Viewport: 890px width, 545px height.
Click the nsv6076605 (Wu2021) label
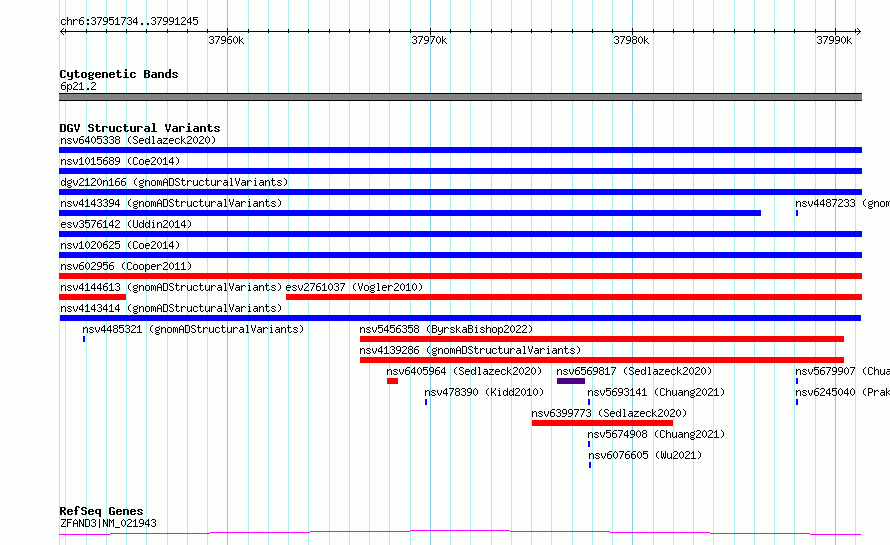click(x=645, y=455)
